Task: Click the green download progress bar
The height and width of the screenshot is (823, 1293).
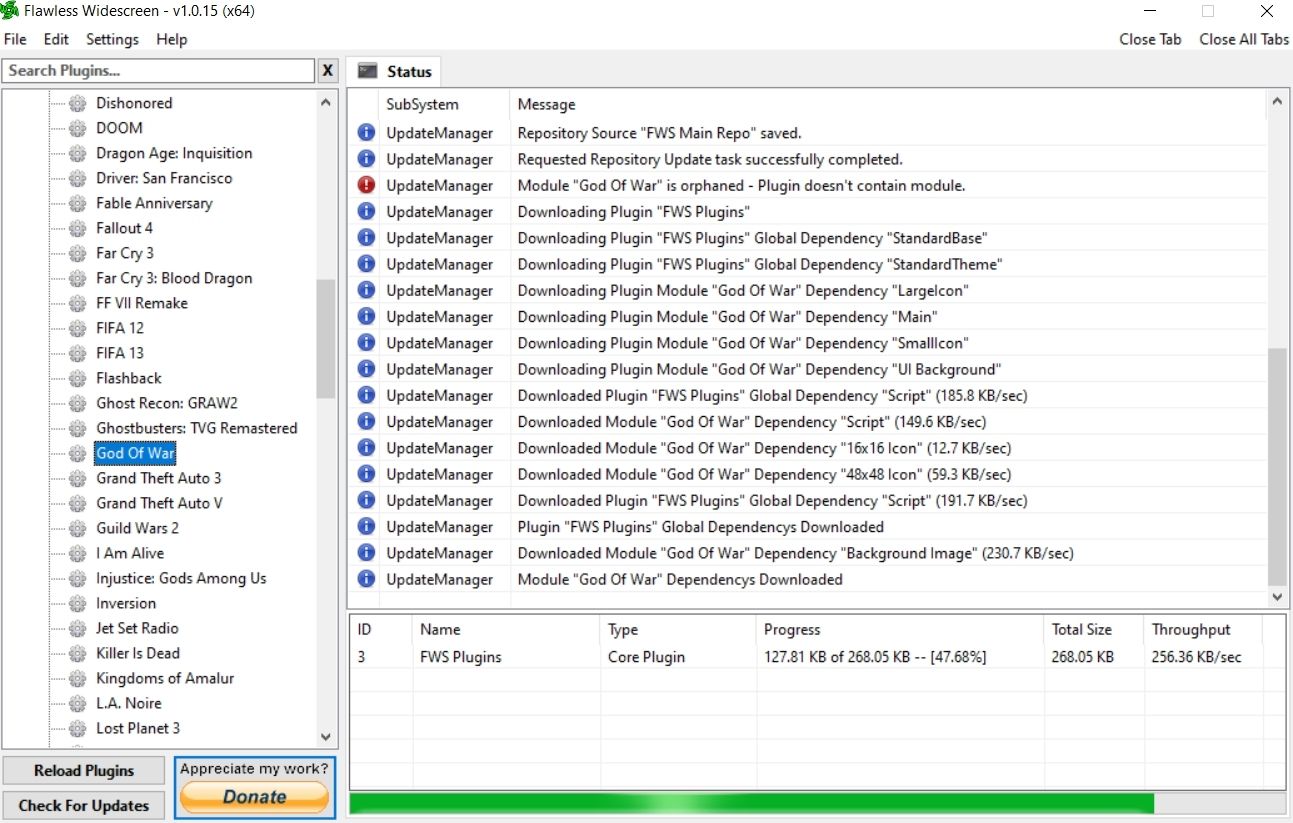Action: coord(750,803)
